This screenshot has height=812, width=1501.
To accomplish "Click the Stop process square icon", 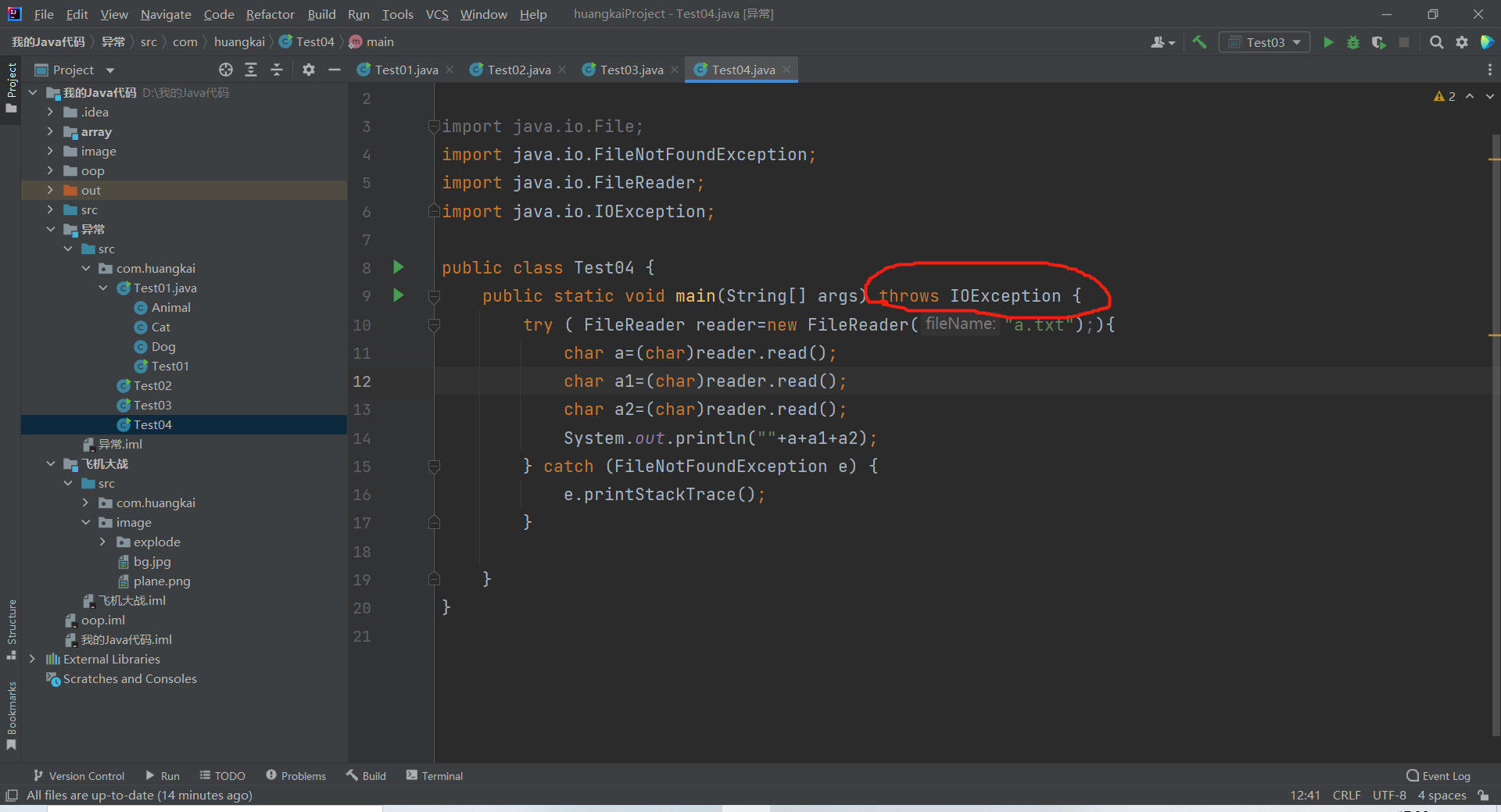I will 1404,42.
